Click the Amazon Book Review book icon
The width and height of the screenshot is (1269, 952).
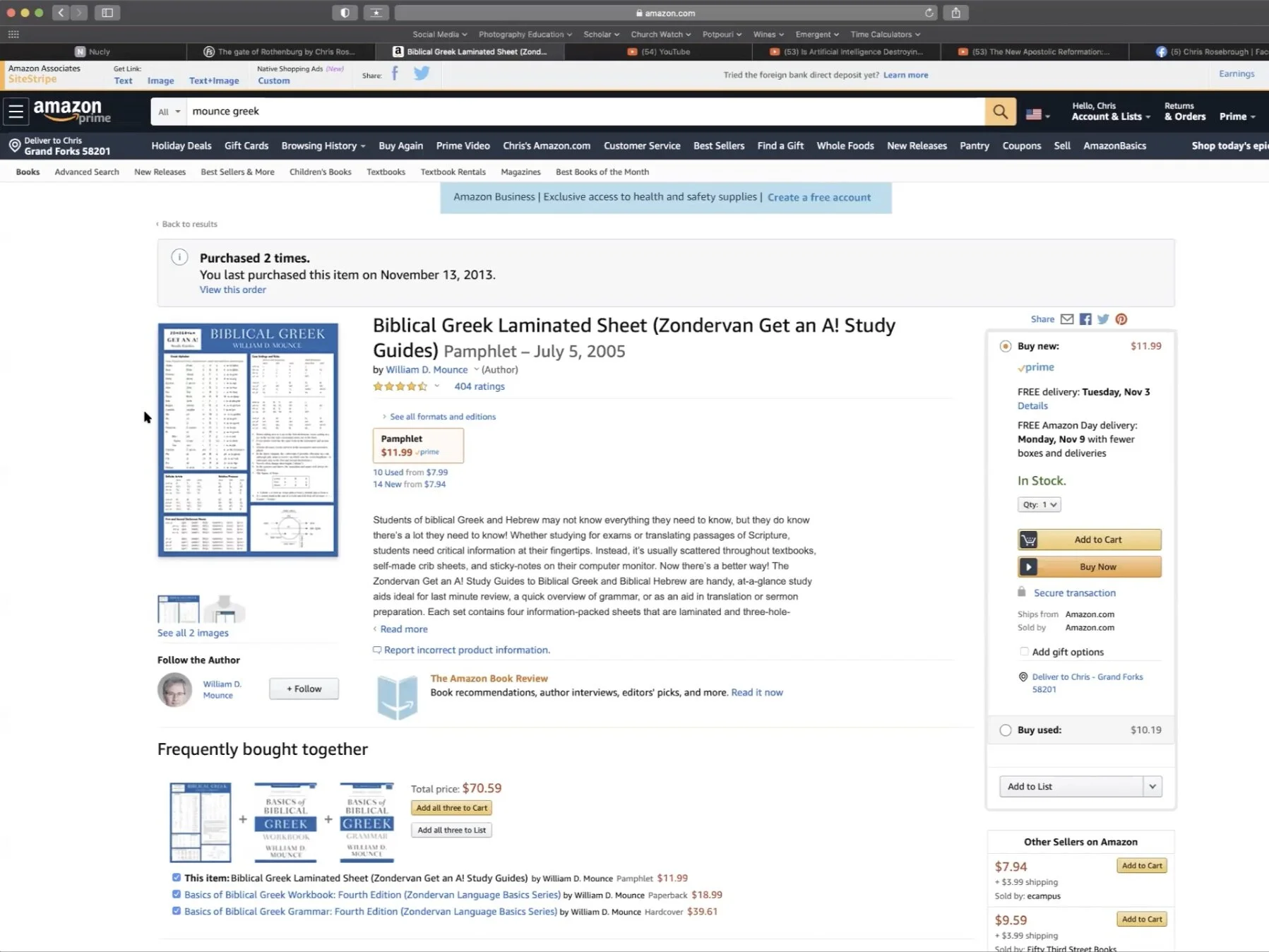398,697
